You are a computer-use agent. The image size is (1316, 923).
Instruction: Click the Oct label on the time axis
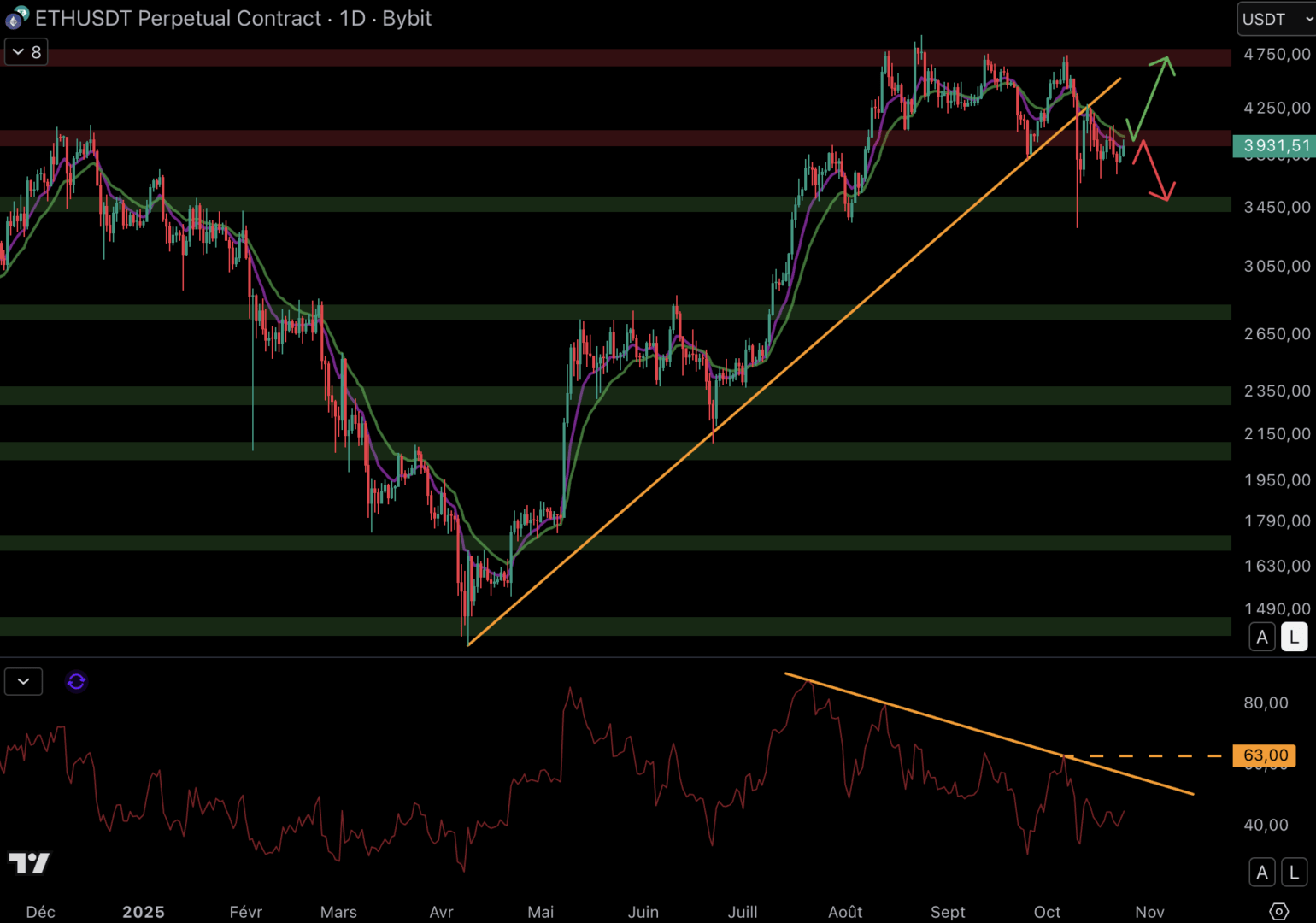pos(1047,912)
